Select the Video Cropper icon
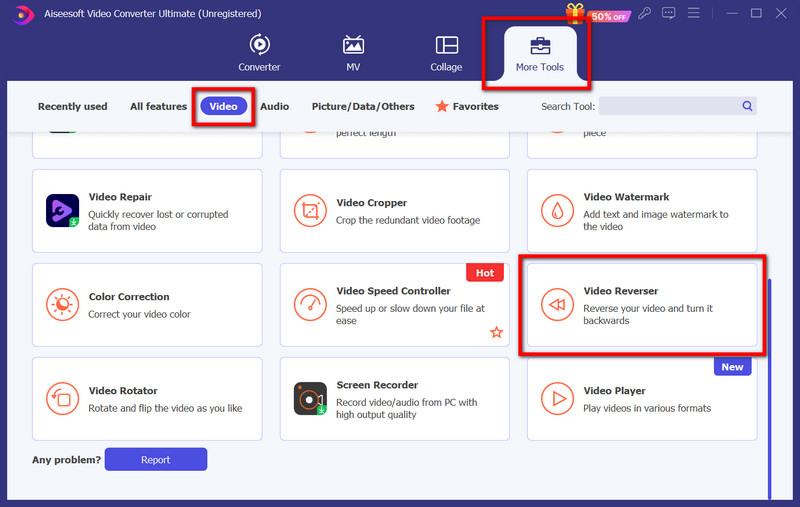The image size is (800, 507). point(310,211)
